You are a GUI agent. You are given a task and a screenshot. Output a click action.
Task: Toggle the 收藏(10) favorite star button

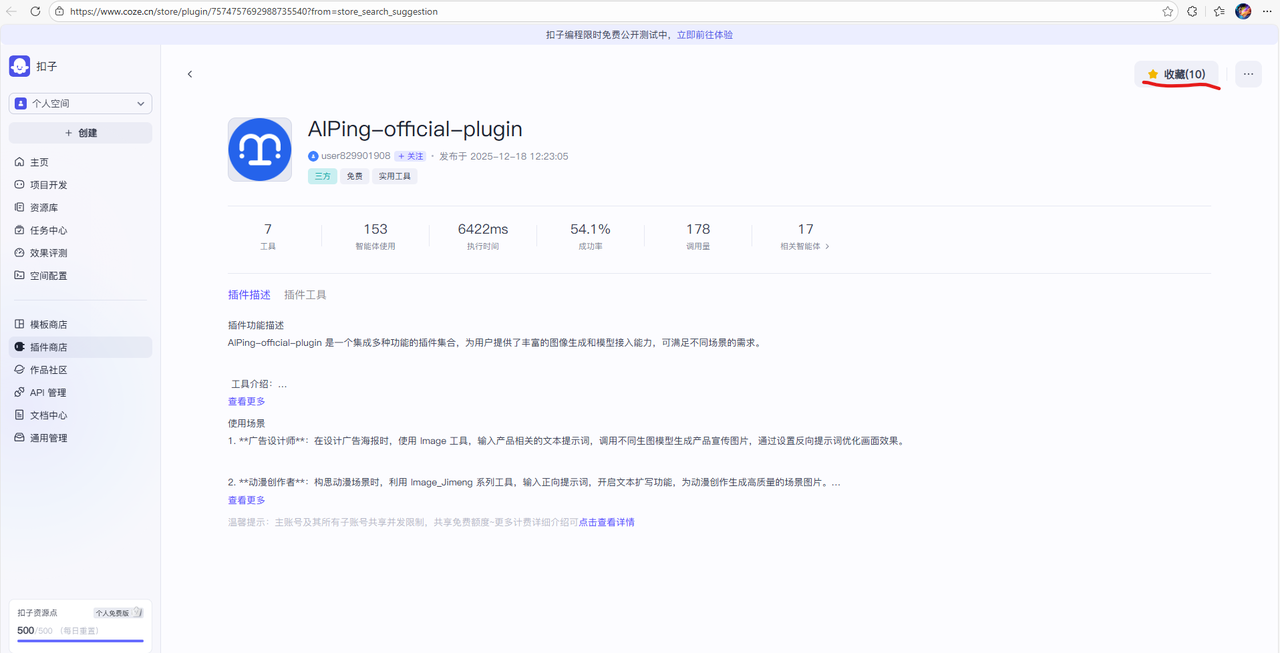pos(1176,74)
